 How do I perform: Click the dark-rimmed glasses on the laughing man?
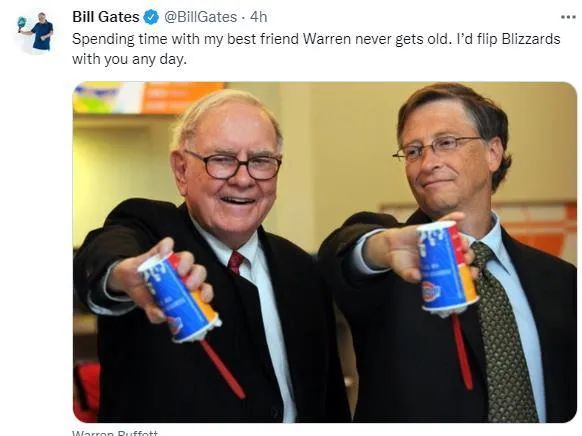click(233, 165)
